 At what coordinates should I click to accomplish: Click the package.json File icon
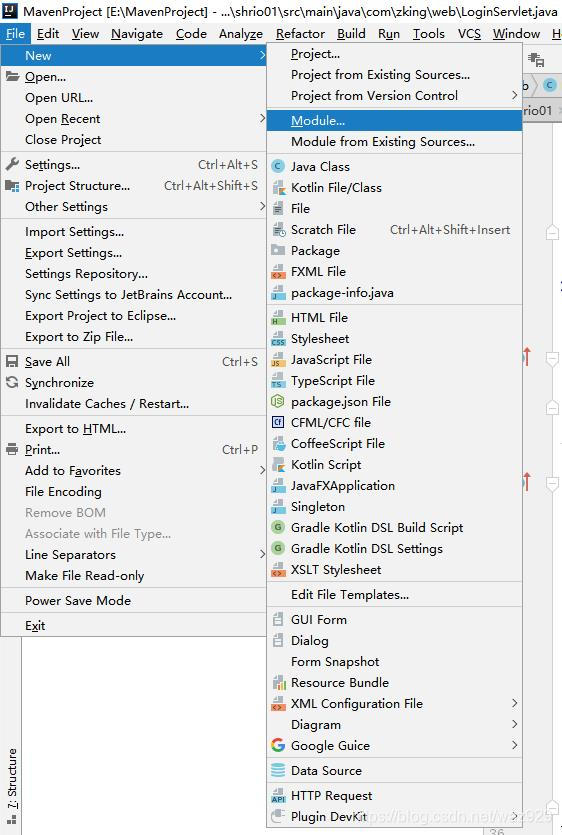(x=278, y=402)
